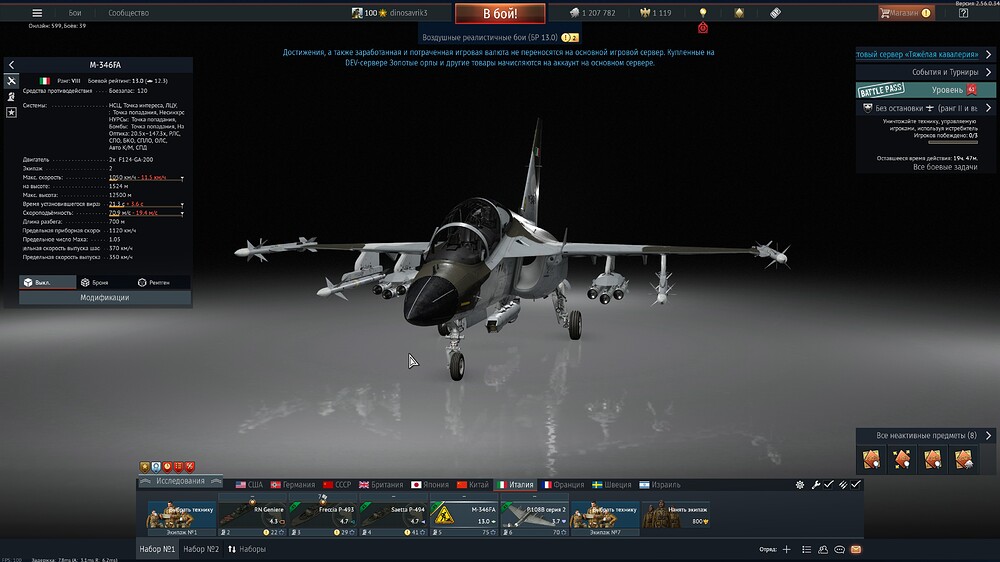Expand Все неактивные предметы (8)
The width and height of the screenshot is (1000, 562).
point(925,436)
